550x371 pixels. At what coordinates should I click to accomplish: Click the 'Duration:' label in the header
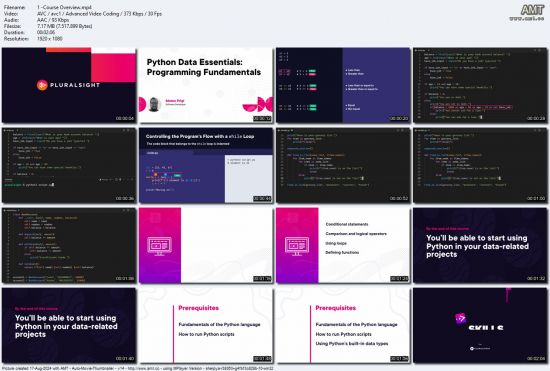coord(14,32)
